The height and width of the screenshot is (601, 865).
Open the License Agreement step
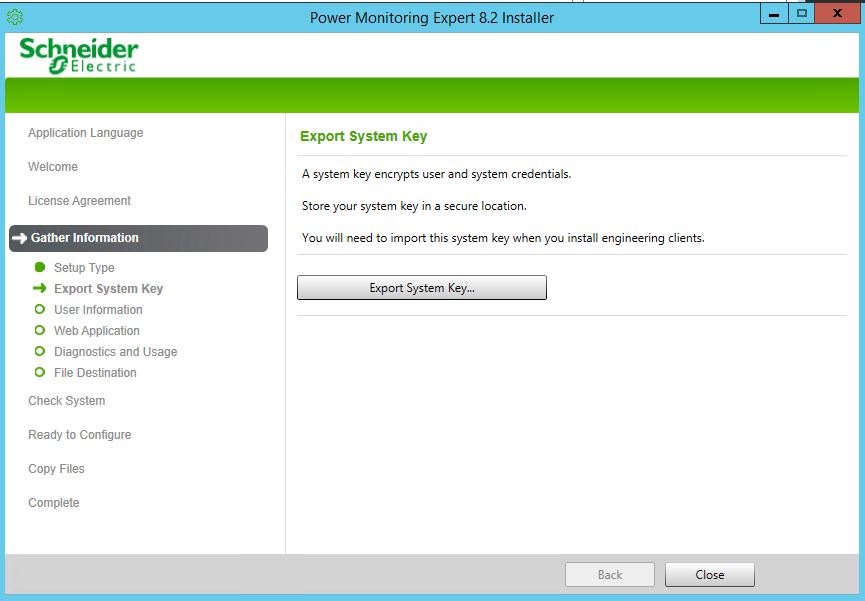pyautogui.click(x=79, y=201)
